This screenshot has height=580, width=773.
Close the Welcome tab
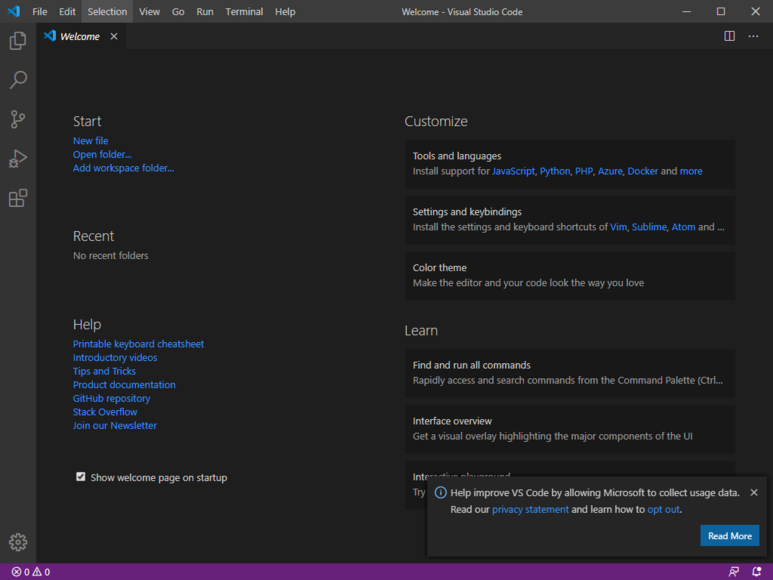(114, 36)
